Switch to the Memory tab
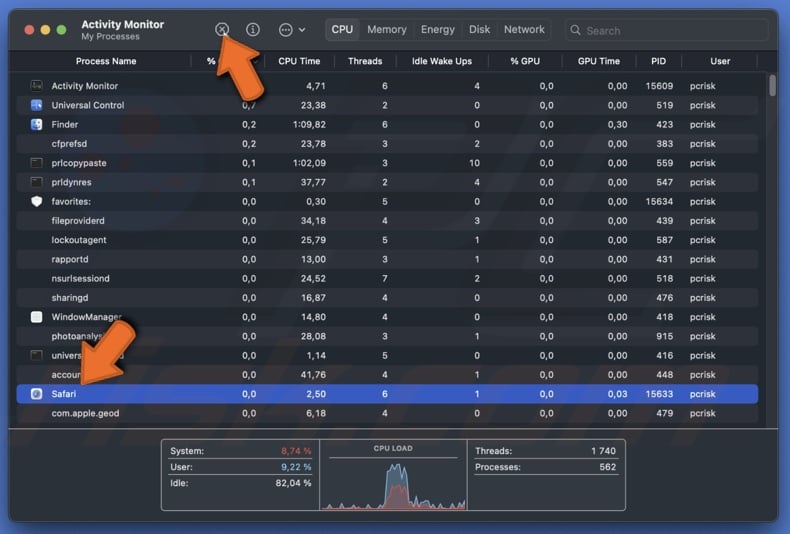The width and height of the screenshot is (790, 534). pos(386,30)
